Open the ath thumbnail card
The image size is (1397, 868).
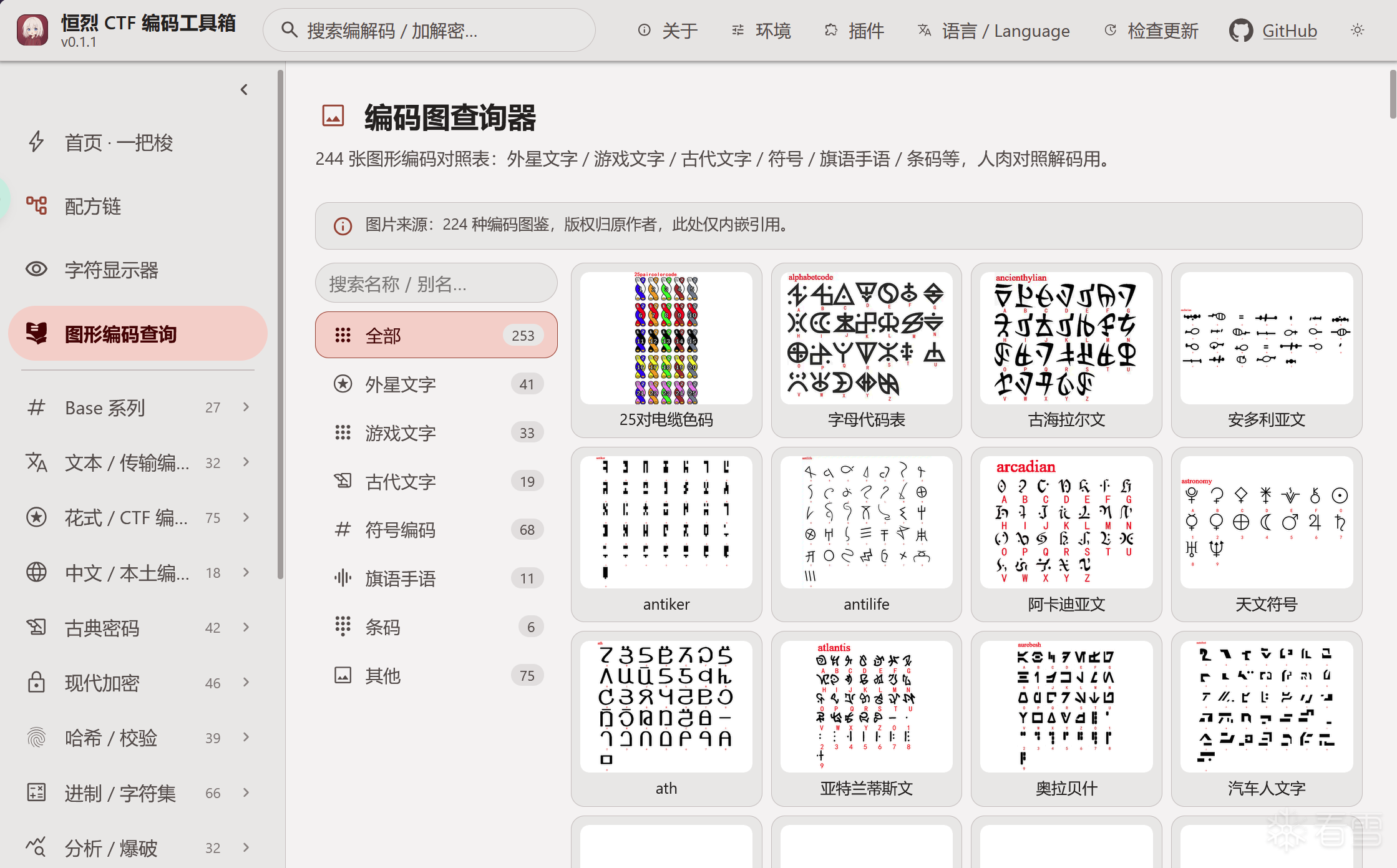[666, 719]
